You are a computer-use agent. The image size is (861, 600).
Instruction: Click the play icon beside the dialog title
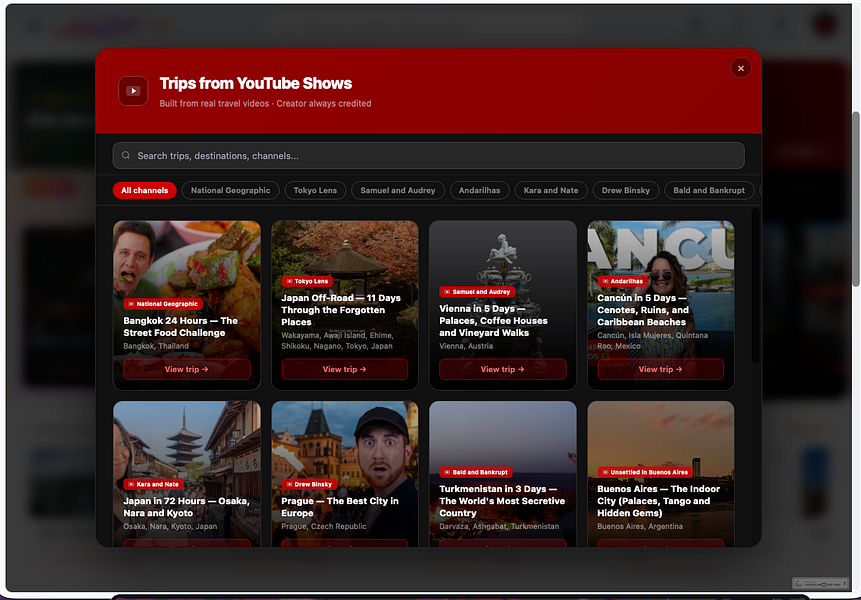133,91
